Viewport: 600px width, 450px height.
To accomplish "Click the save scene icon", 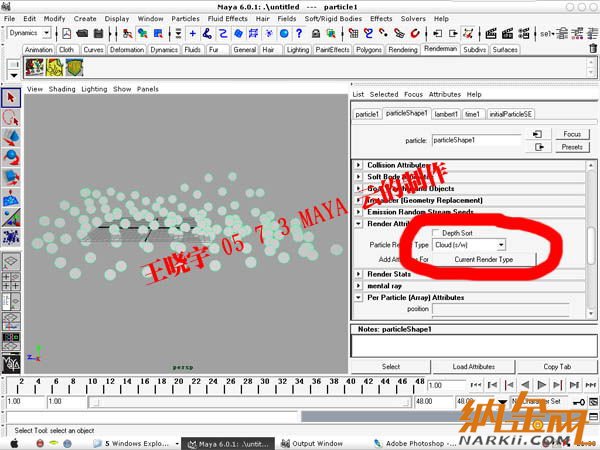I will [98, 34].
